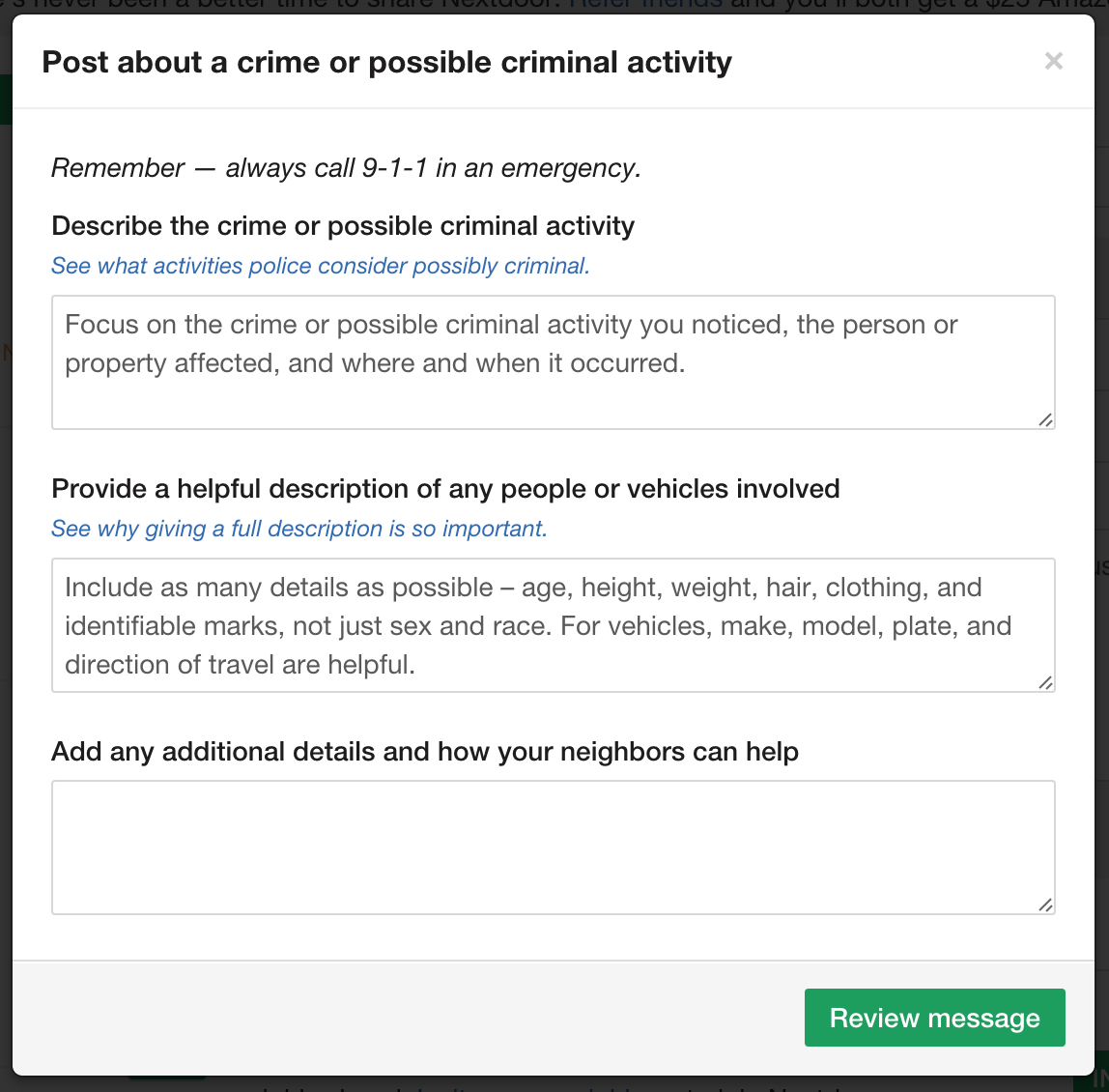Click the 'Provide a helpful description' label
Viewport: 1109px width, 1092px height.
coord(445,488)
